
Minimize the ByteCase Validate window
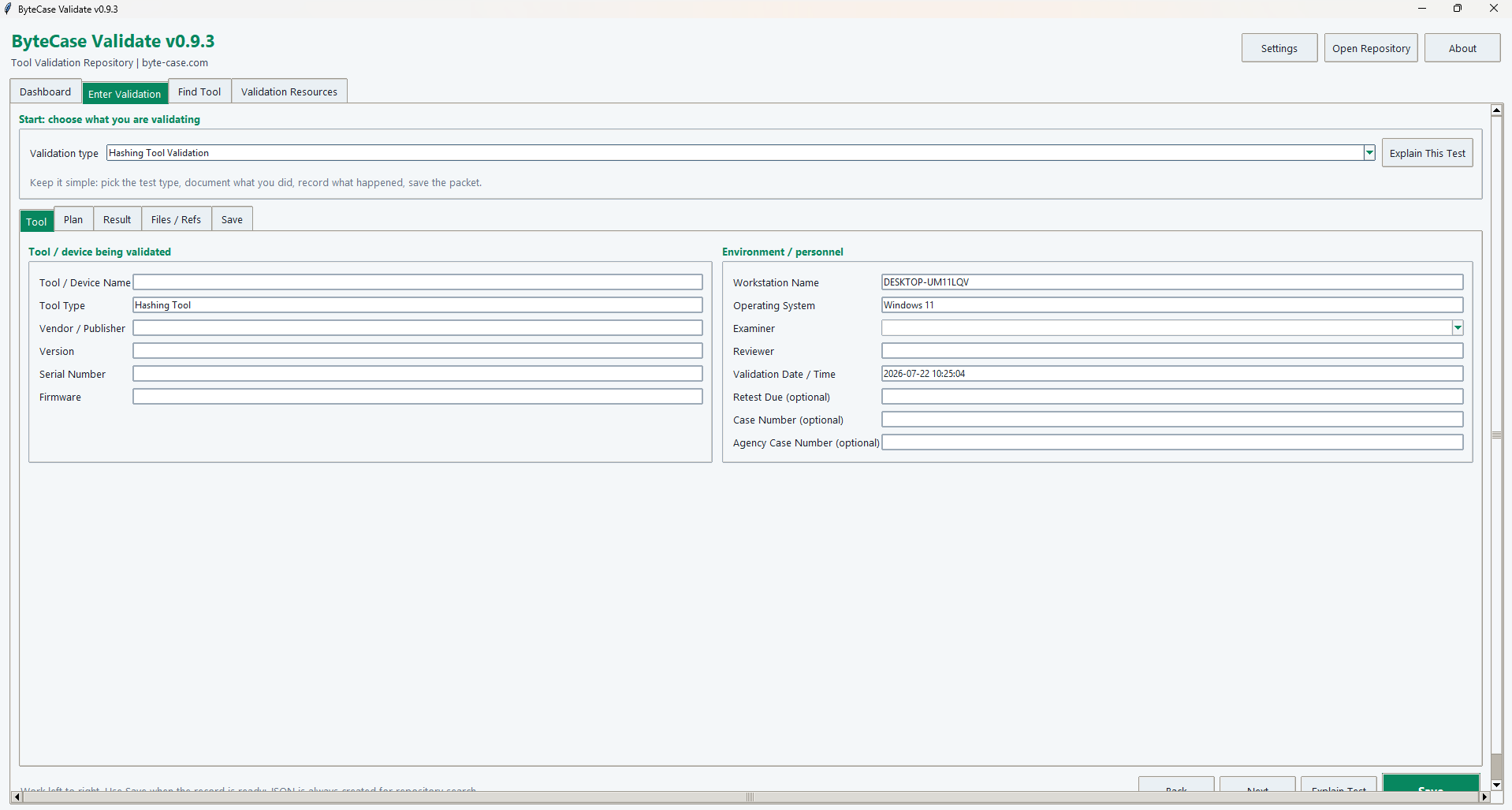(1422, 9)
